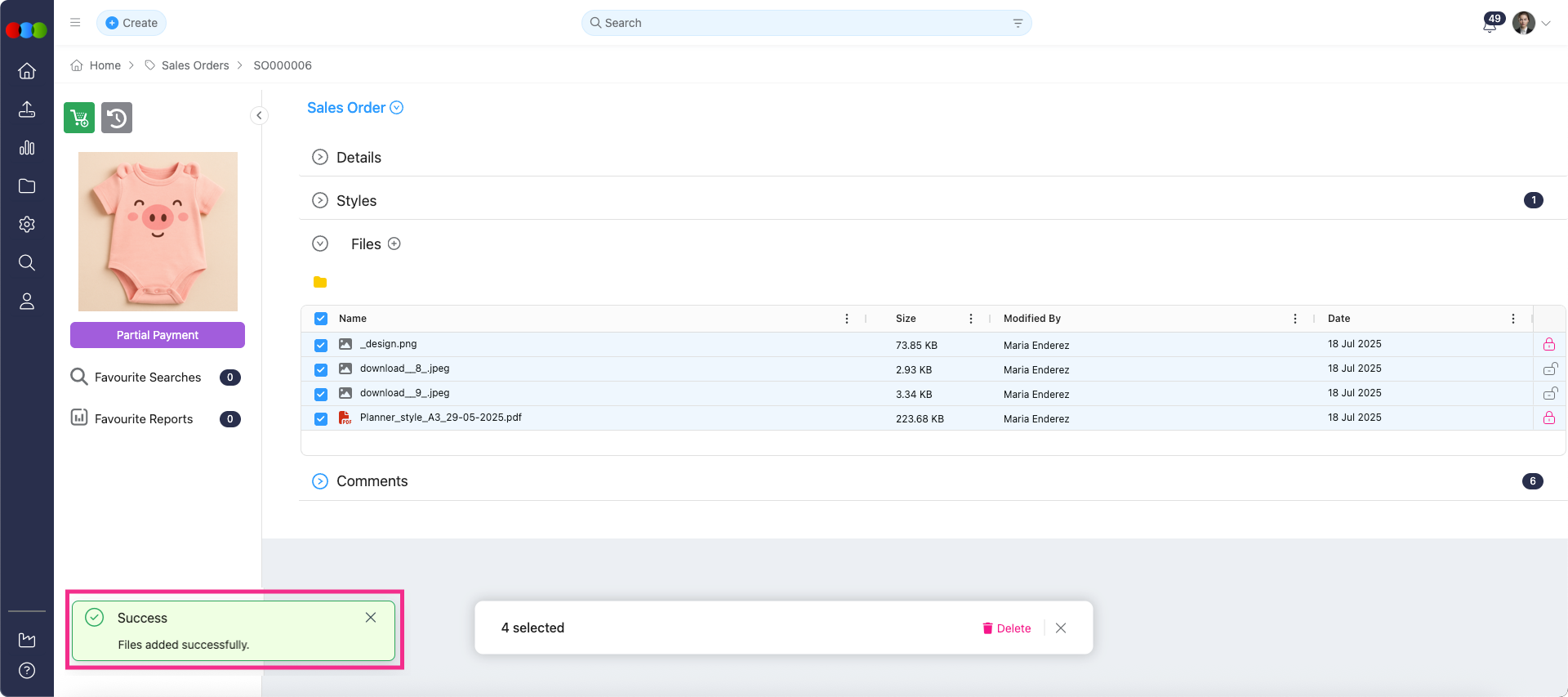Uncheck the select-all checkbox in Name header
Viewport: 1568px width, 697px height.
point(321,319)
